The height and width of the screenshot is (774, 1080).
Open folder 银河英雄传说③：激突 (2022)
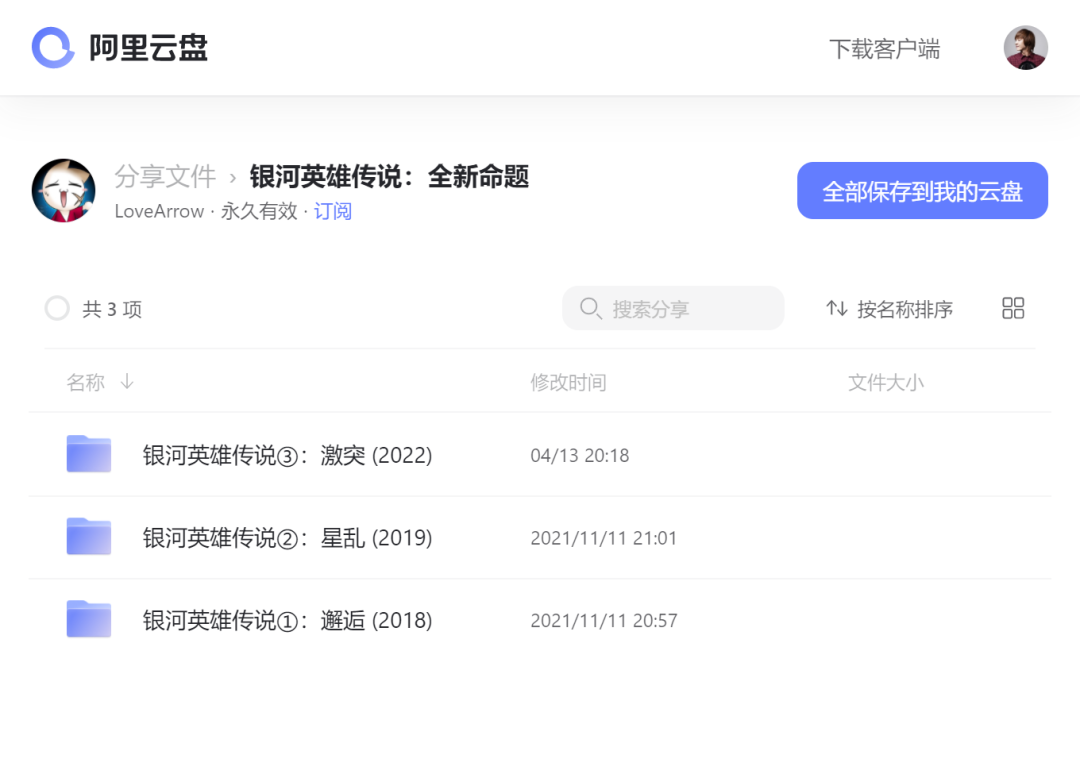(x=287, y=455)
